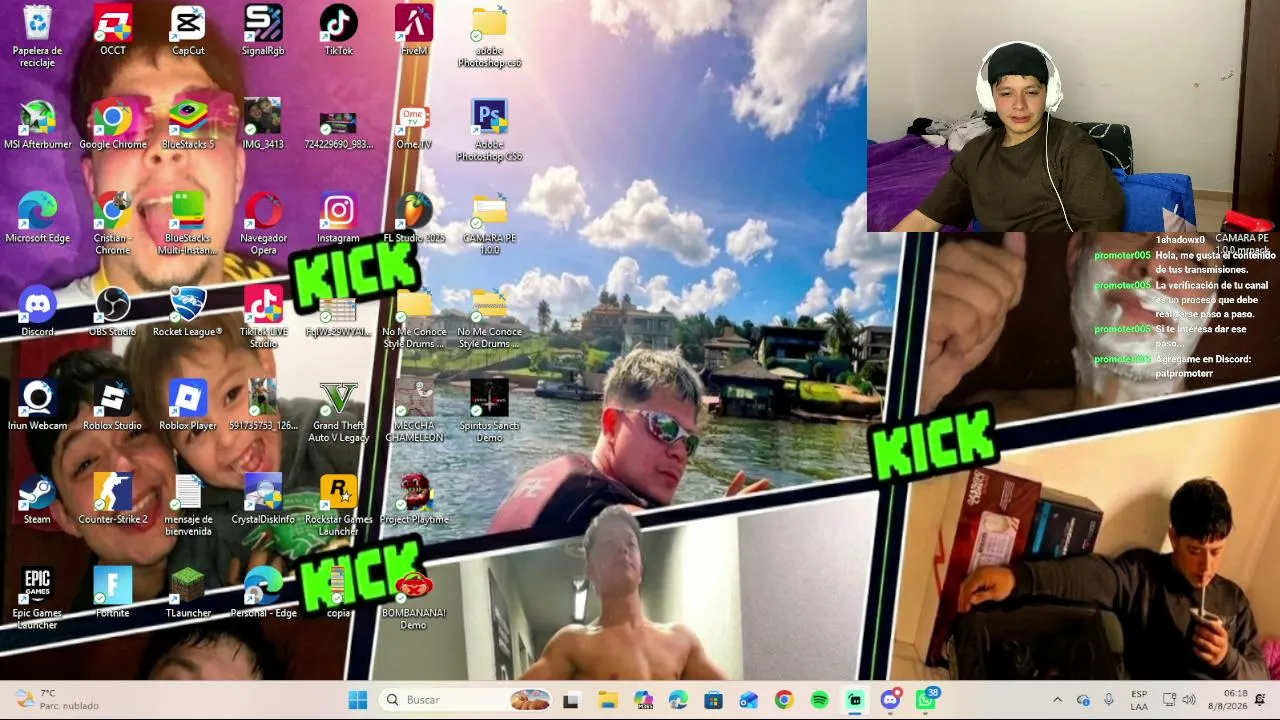
Task: Launch OBS Studio from the desktop
Action: (x=113, y=311)
